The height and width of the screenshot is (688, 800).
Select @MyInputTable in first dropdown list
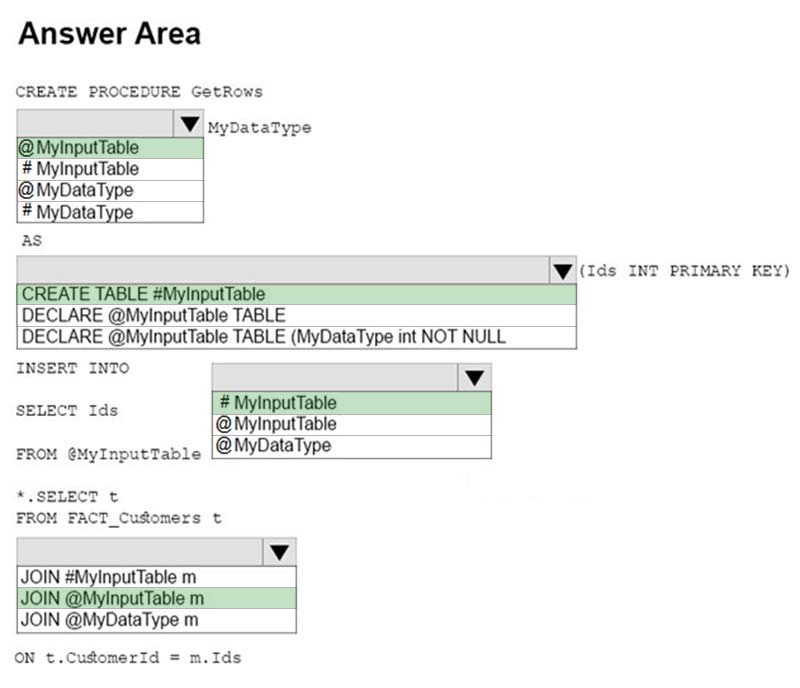click(110, 148)
